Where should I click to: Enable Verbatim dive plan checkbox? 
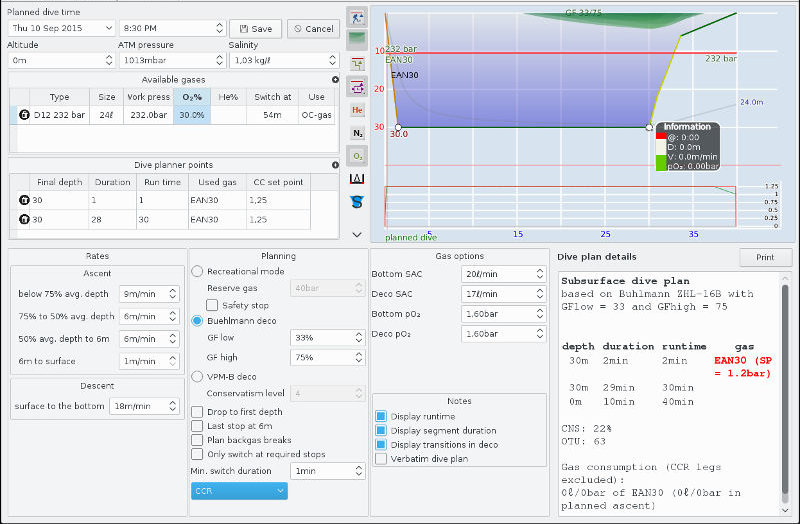[381, 458]
